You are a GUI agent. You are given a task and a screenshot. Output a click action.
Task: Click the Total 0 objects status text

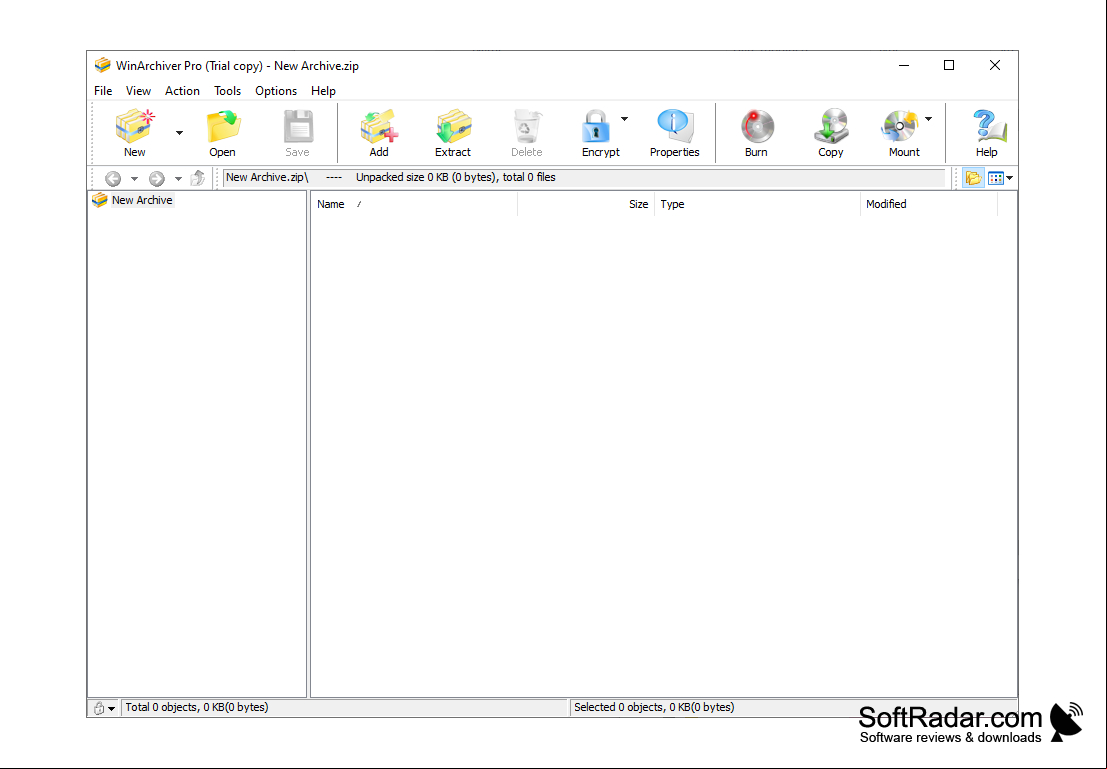[x=197, y=707]
